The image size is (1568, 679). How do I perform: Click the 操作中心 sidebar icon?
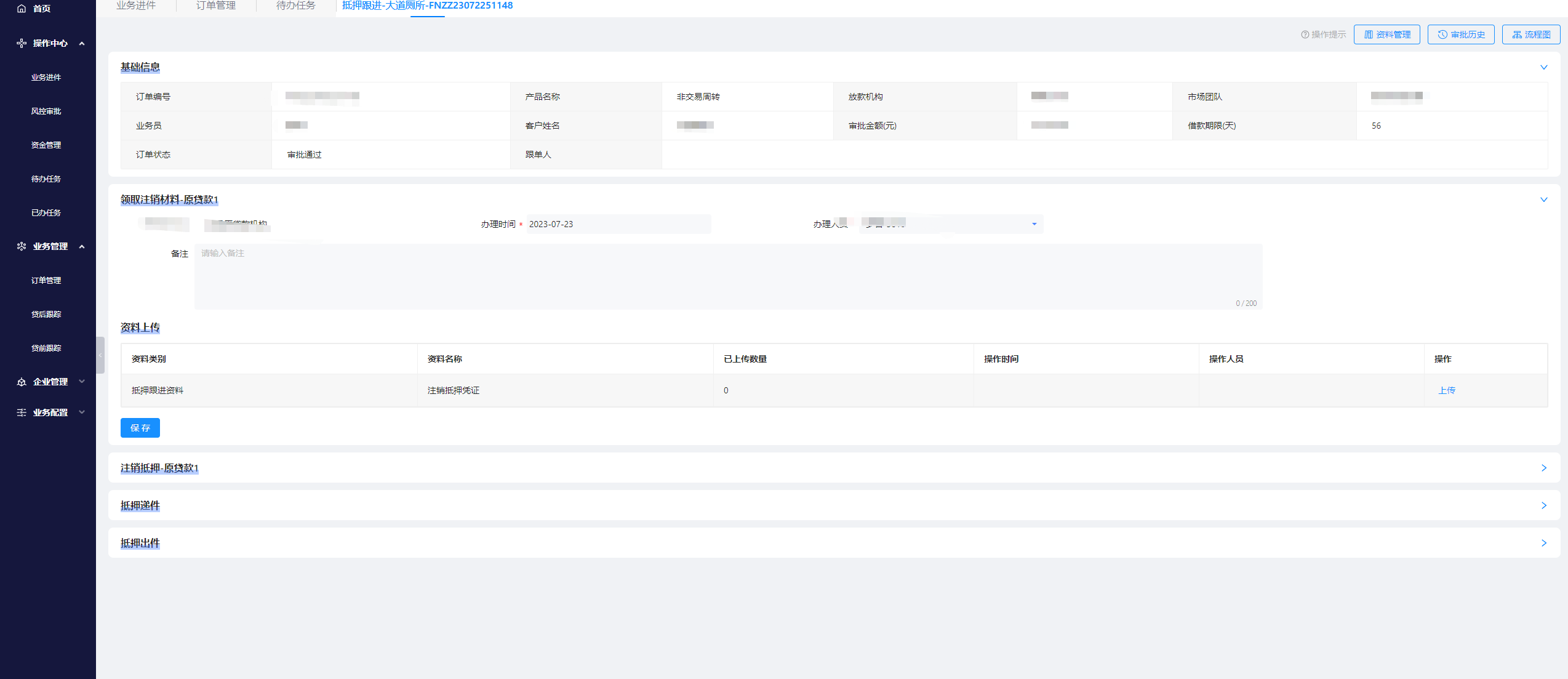pyautogui.click(x=22, y=43)
